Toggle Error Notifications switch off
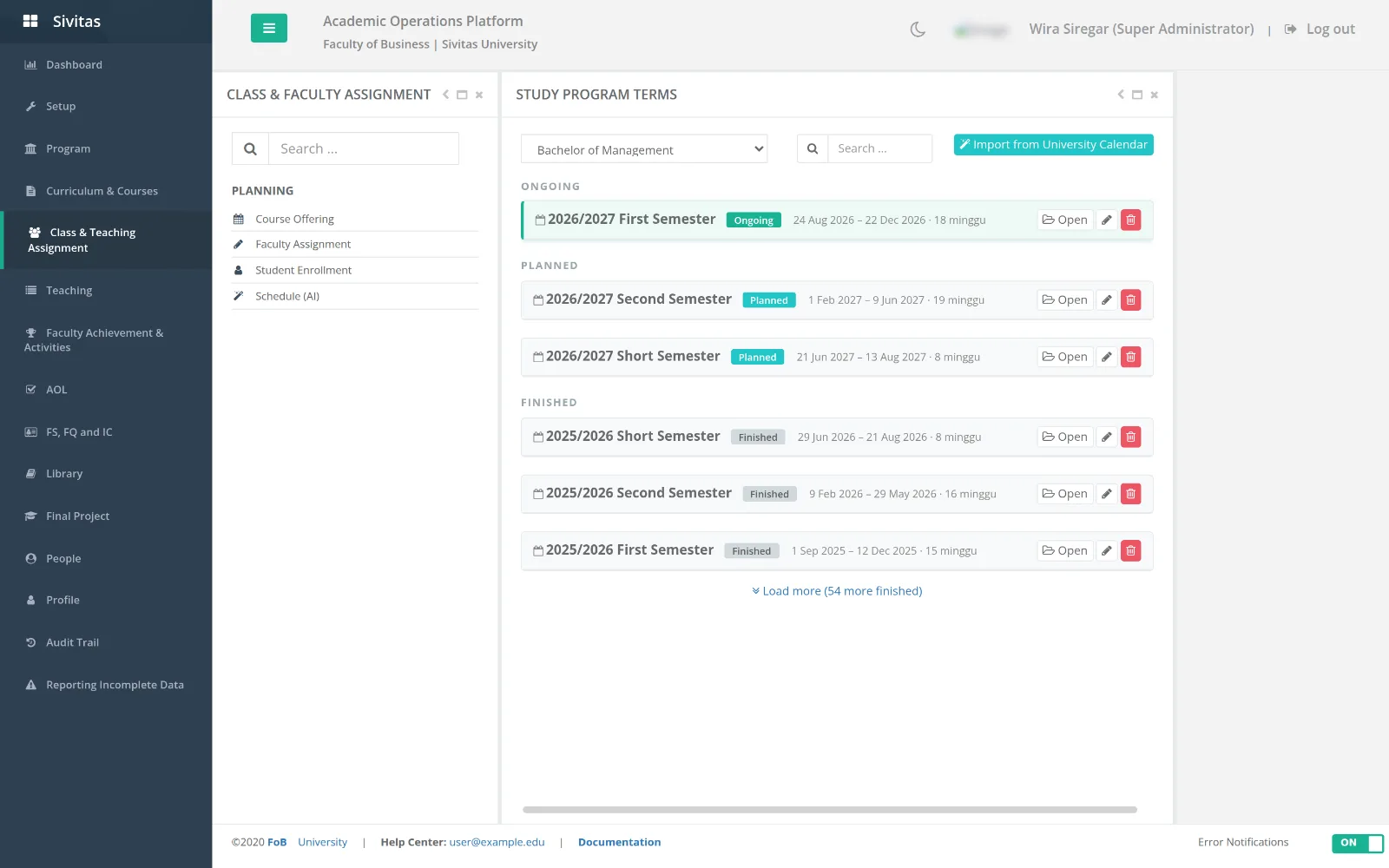 tap(1358, 843)
